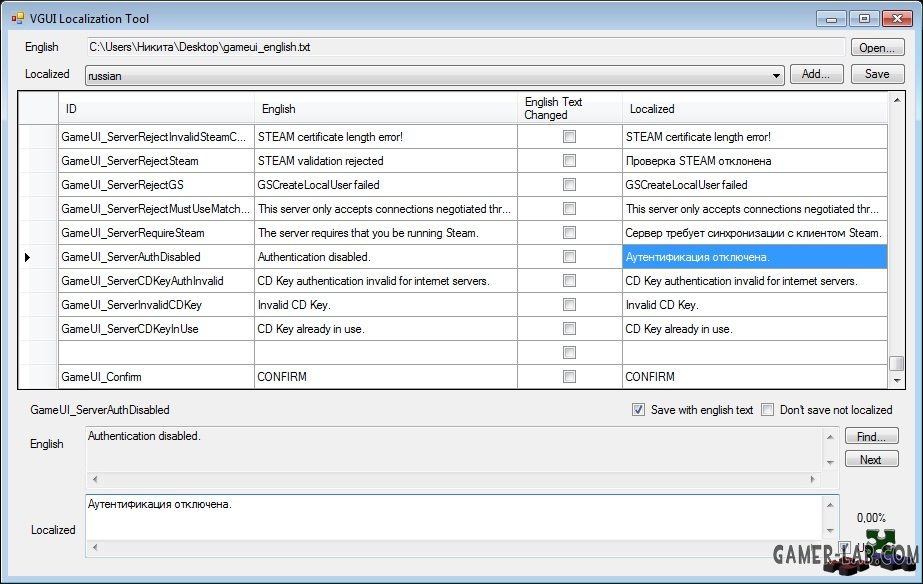The width and height of the screenshot is (923, 584).
Task: Select GameUI_Confirm ID cell
Action: (156, 377)
